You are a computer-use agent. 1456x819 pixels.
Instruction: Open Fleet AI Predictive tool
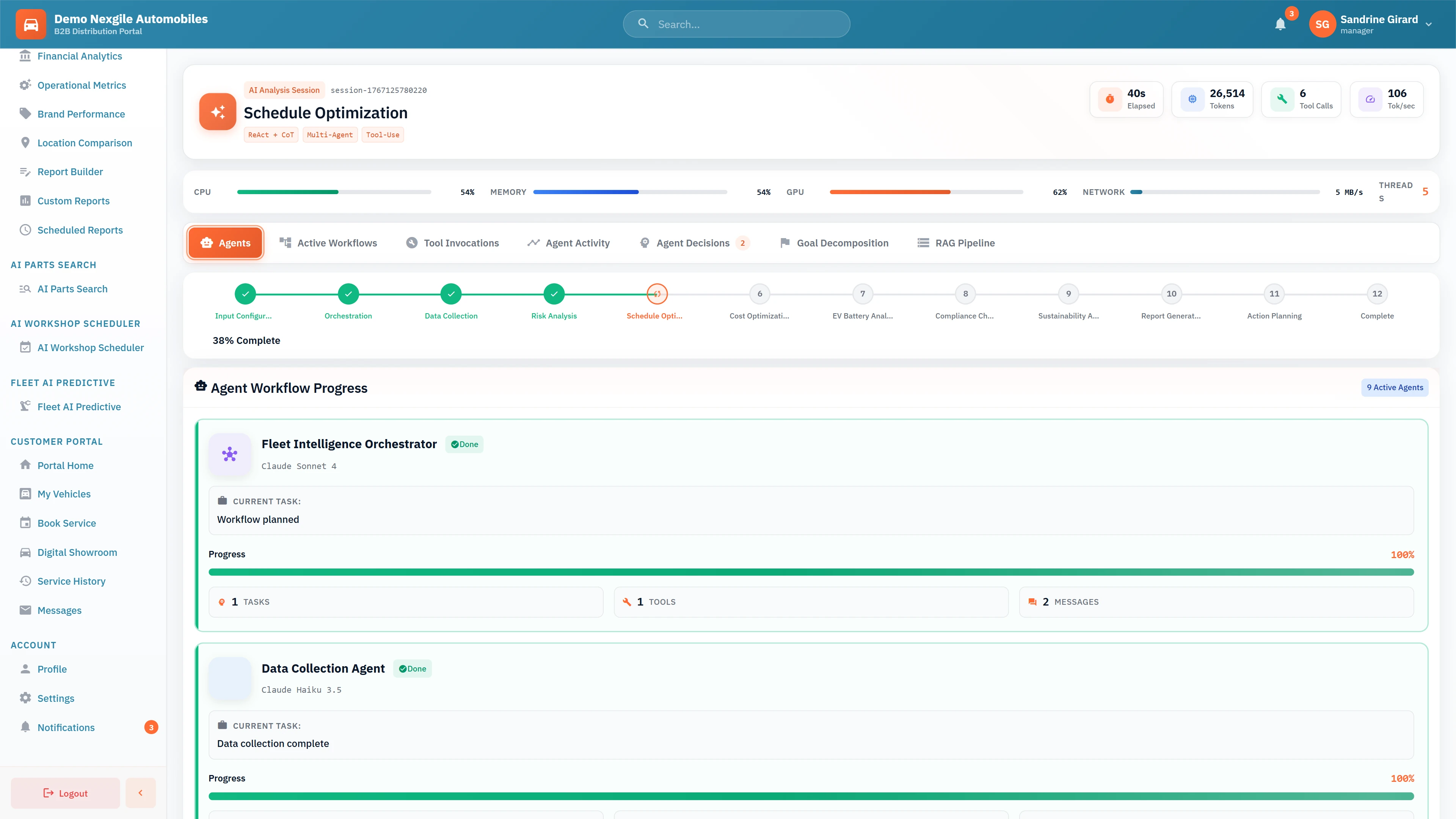pyautogui.click(x=78, y=406)
